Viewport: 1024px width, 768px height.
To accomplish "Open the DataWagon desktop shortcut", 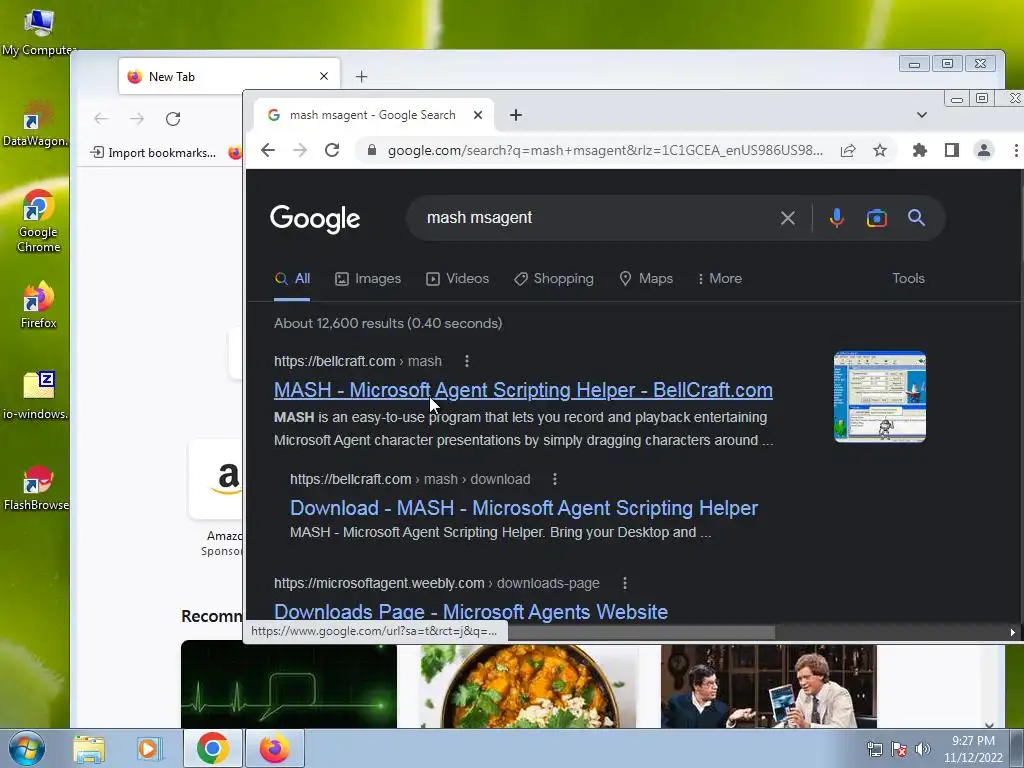I will 35,124.
